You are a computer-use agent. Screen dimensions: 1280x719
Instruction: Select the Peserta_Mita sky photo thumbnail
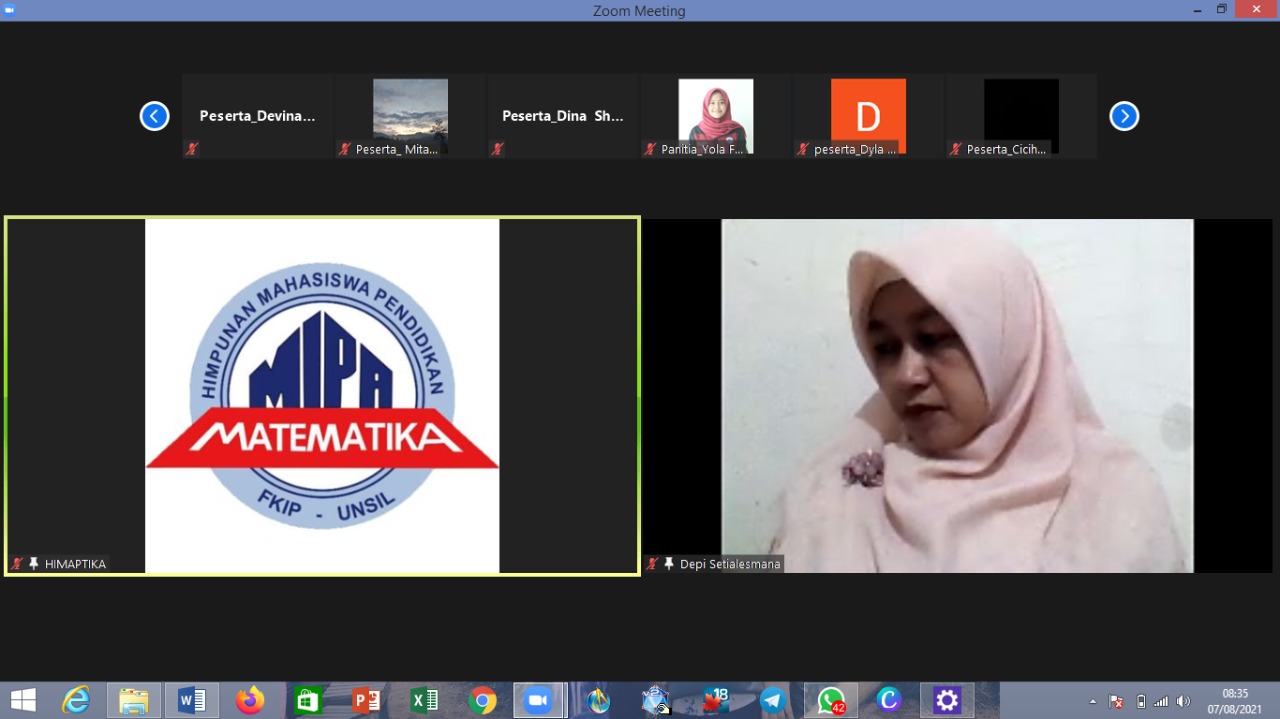[x=410, y=110]
